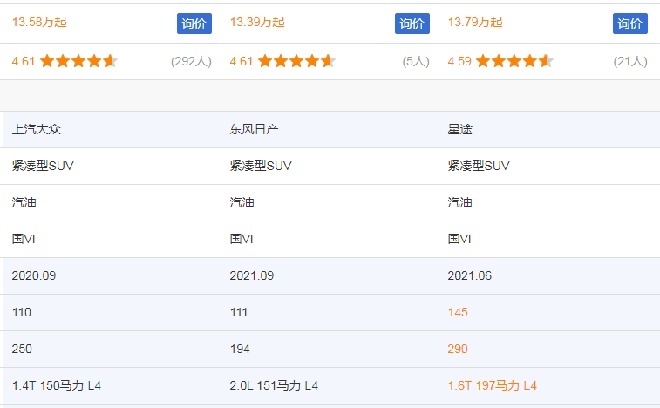
Task: Click 询价 button for 13.79万 car
Action: tap(630, 23)
